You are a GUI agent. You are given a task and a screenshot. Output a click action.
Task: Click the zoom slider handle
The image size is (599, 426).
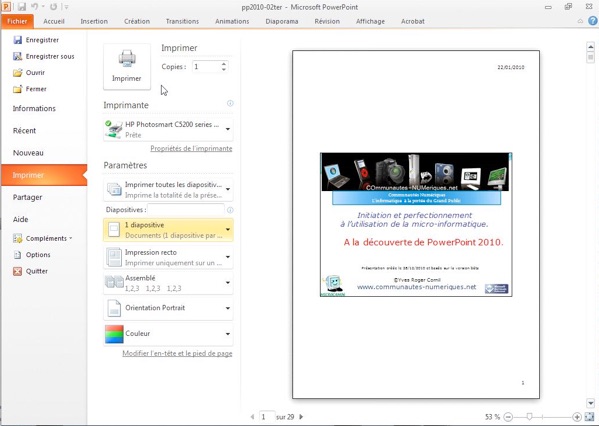(x=529, y=417)
